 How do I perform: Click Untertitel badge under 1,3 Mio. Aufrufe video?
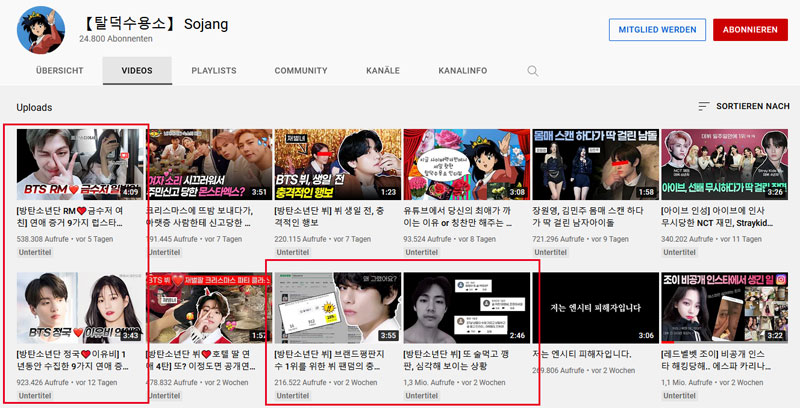point(422,395)
